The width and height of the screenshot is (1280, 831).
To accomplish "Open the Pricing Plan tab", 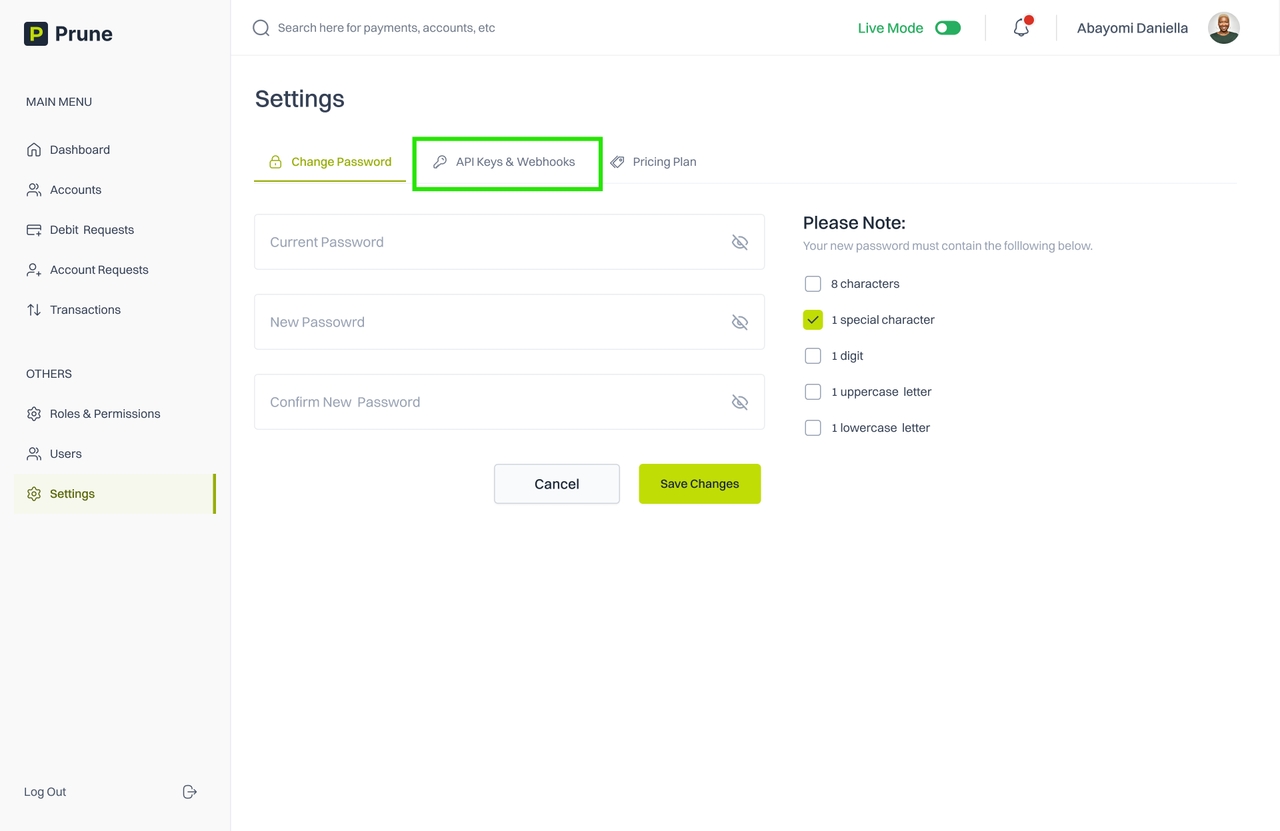I will tap(654, 162).
